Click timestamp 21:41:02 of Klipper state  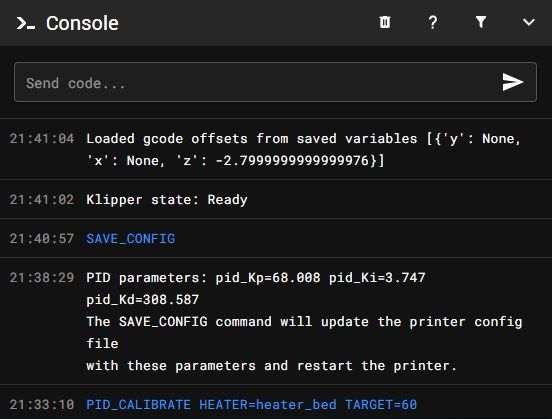[x=42, y=200]
